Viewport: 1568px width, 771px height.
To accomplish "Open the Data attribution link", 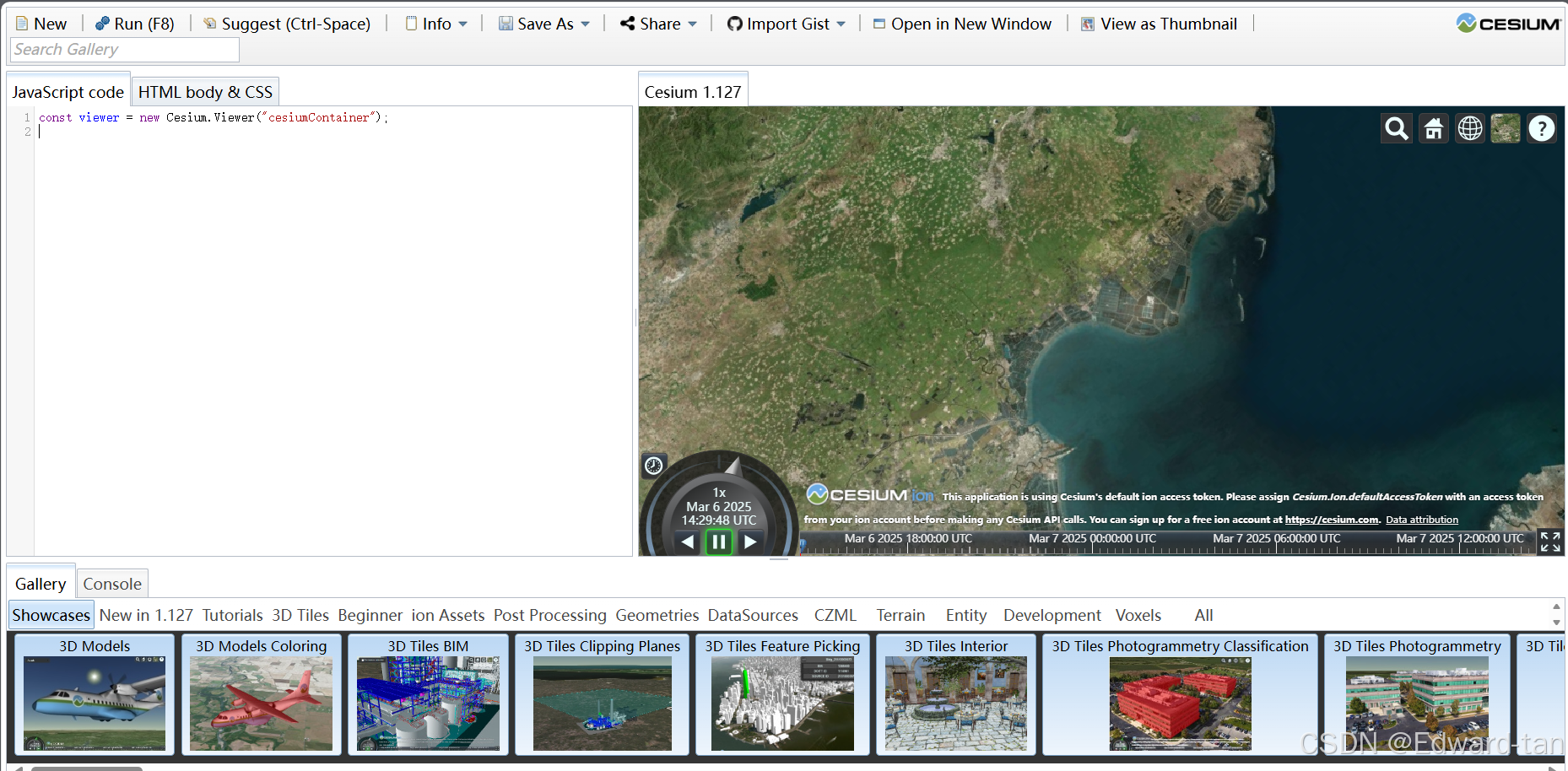I will point(1422,520).
